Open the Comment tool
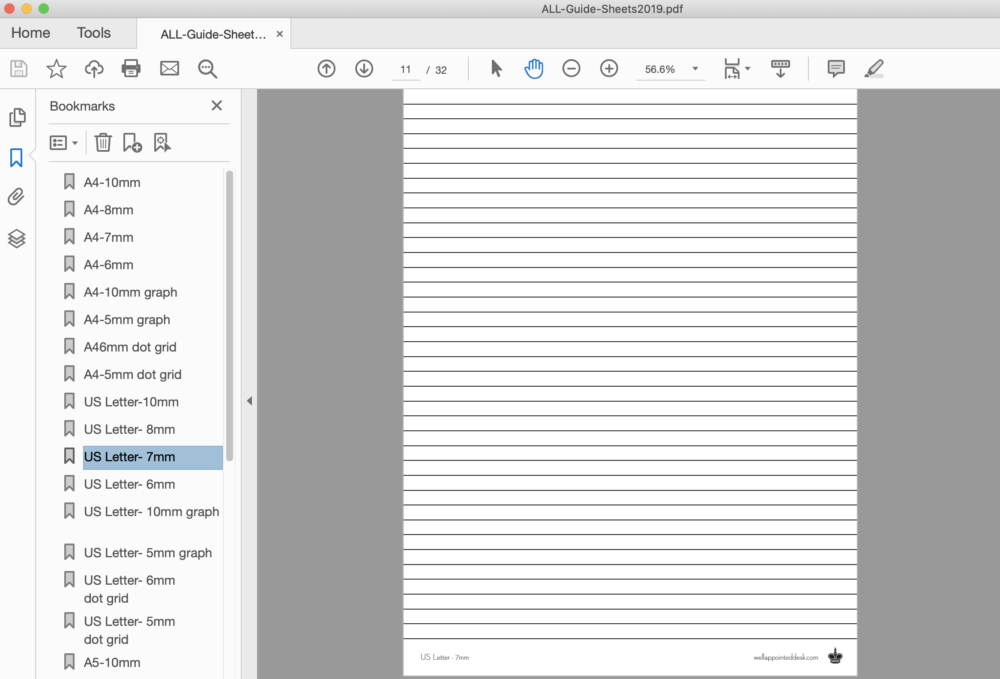 point(835,68)
